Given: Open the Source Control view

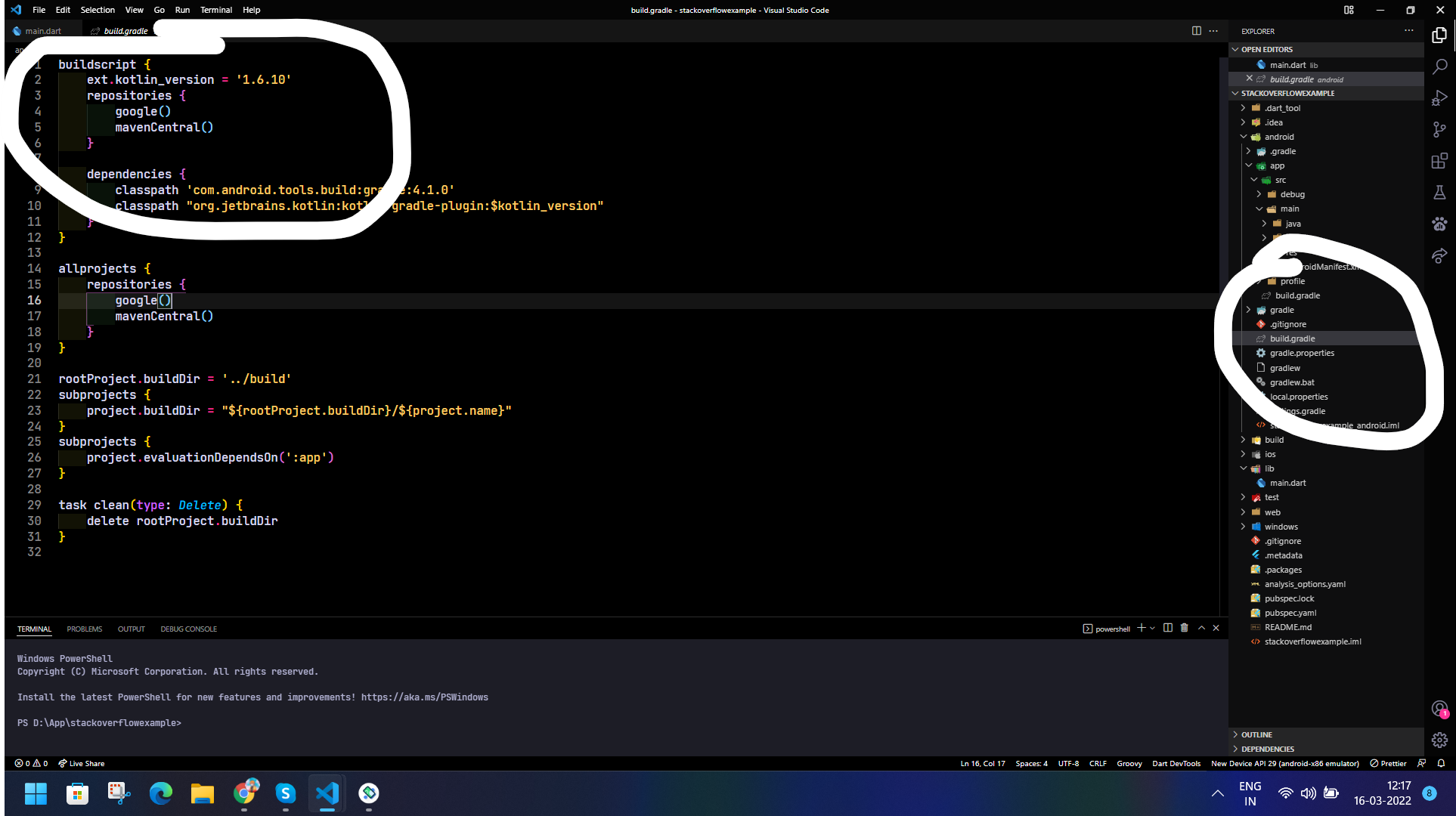Looking at the screenshot, I should 1439,130.
